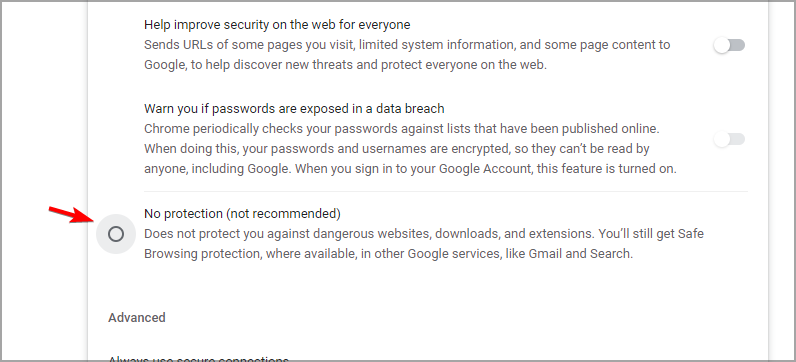Click Warn you if passwords are exposed heading
Viewport: 796px width, 362px height.
click(x=294, y=109)
